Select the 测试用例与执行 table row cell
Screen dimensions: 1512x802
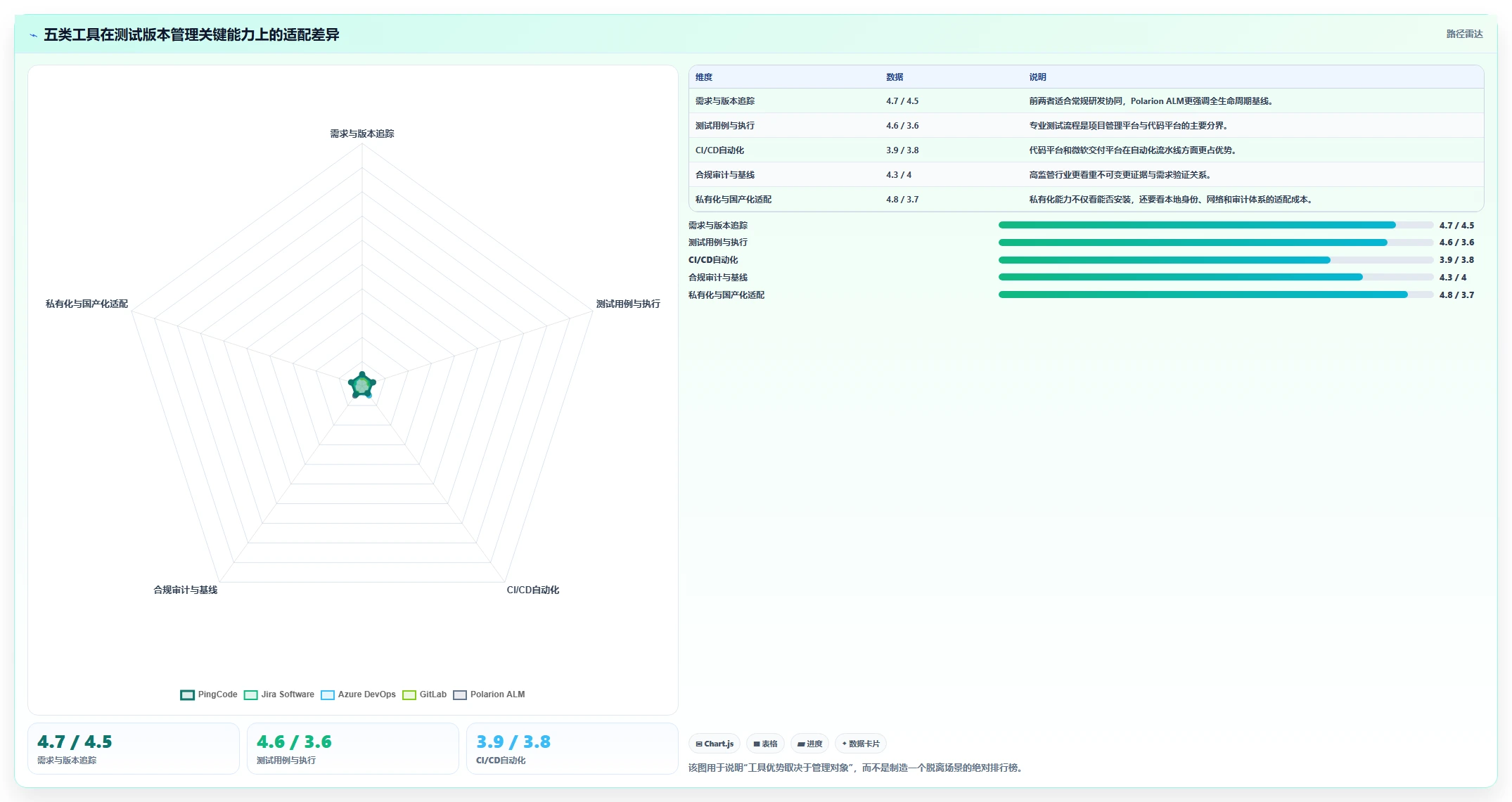725,126
